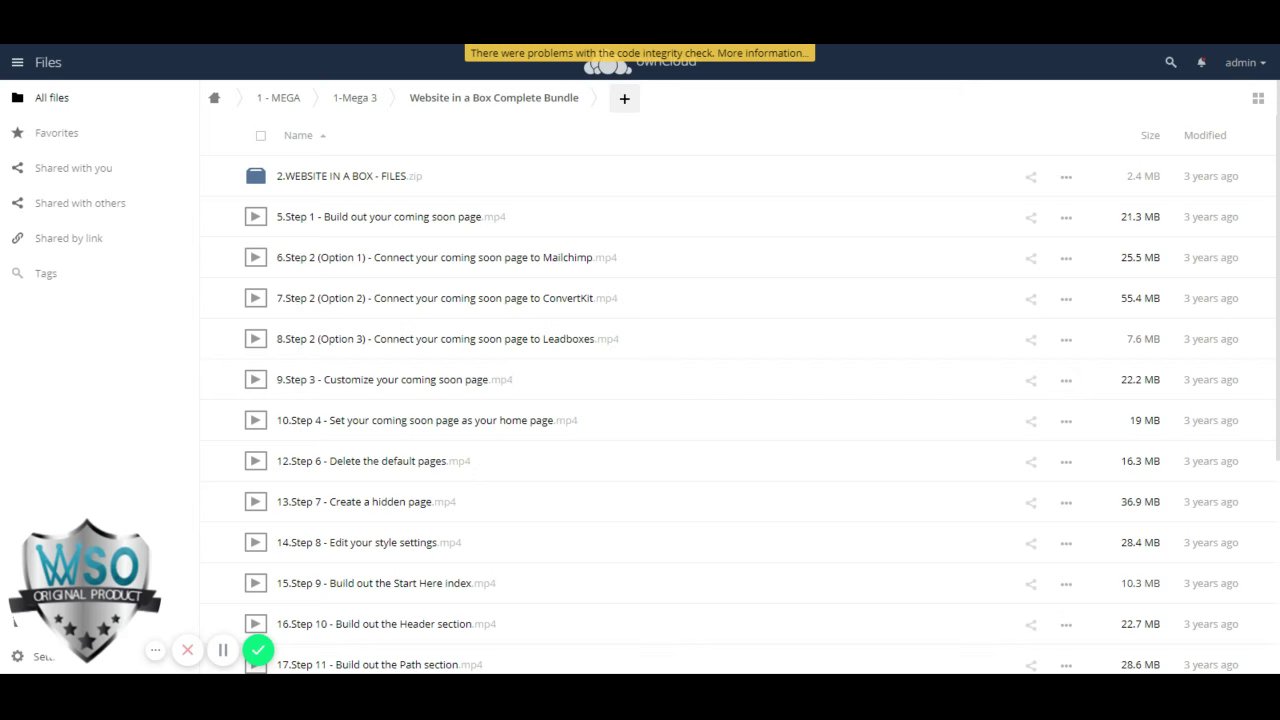Open recorder options three-dot button
This screenshot has width=1280, height=720.
(x=155, y=651)
